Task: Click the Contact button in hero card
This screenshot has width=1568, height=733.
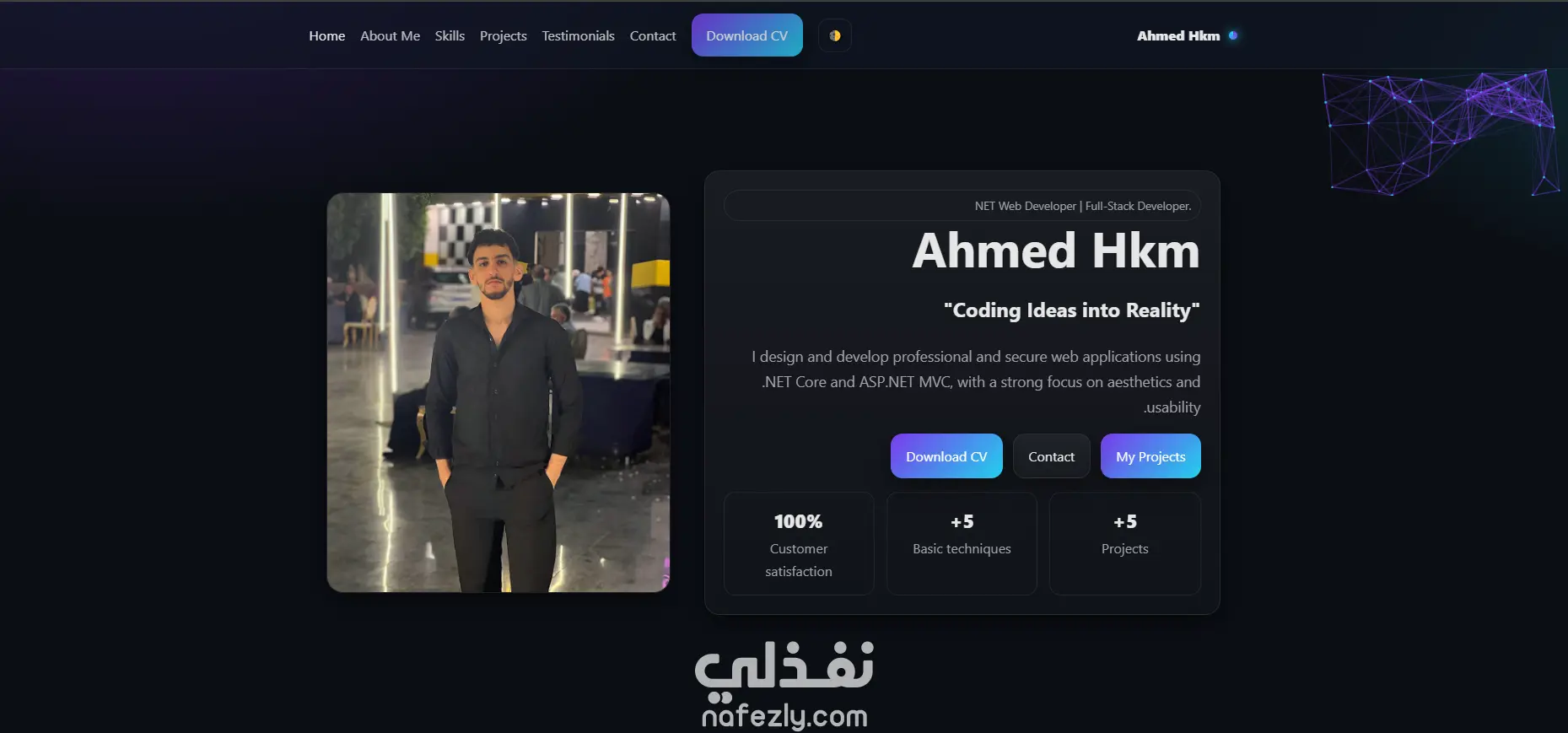Action: pyautogui.click(x=1051, y=456)
